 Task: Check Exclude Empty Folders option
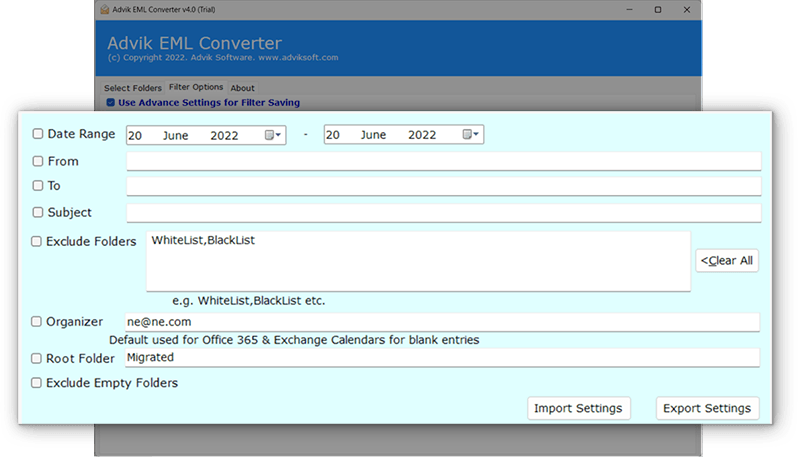pyautogui.click(x=36, y=382)
